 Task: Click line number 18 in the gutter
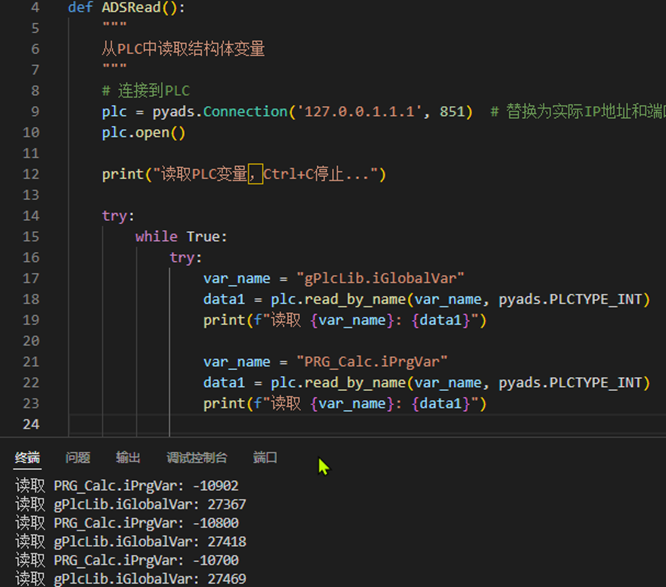click(x=31, y=299)
